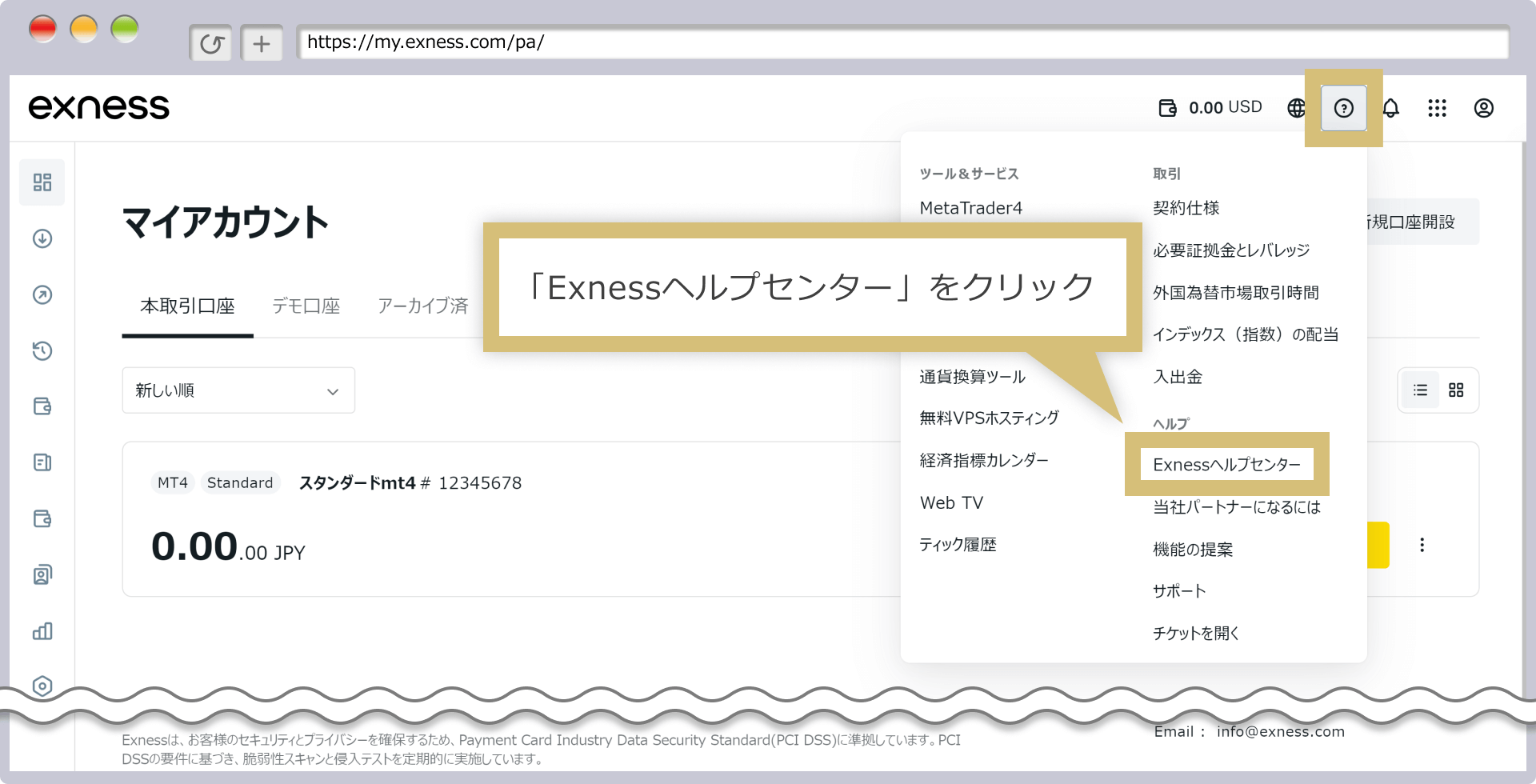This screenshot has height=784, width=1536.
Task: Open the help question mark icon
Action: click(x=1343, y=108)
